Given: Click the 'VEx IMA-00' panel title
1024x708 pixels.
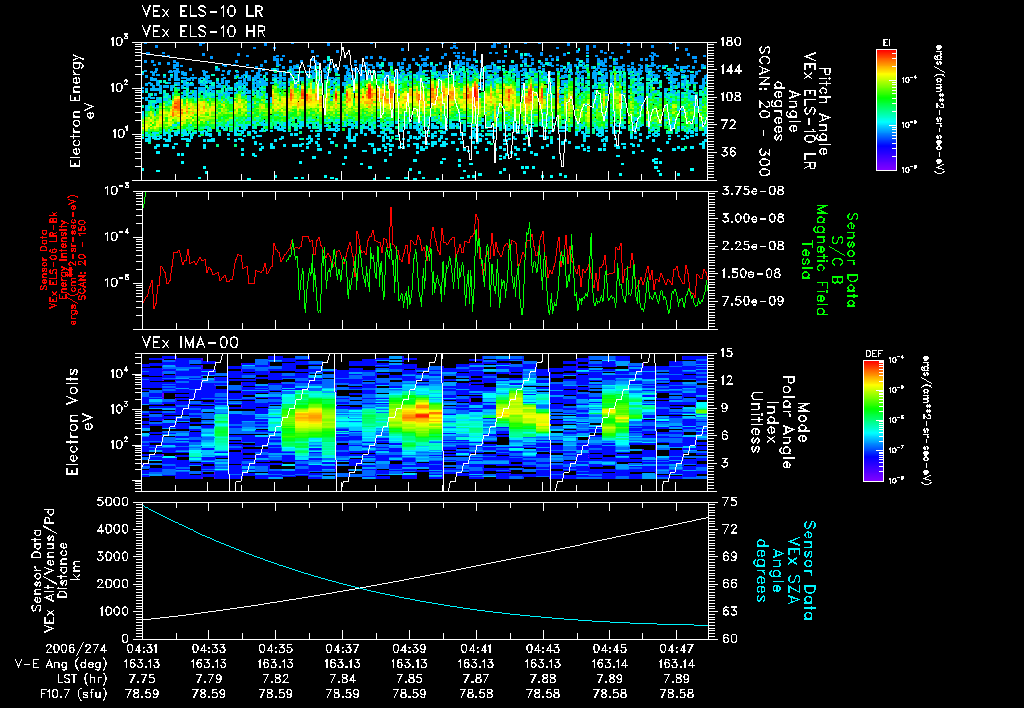Looking at the screenshot, I should [x=190, y=343].
